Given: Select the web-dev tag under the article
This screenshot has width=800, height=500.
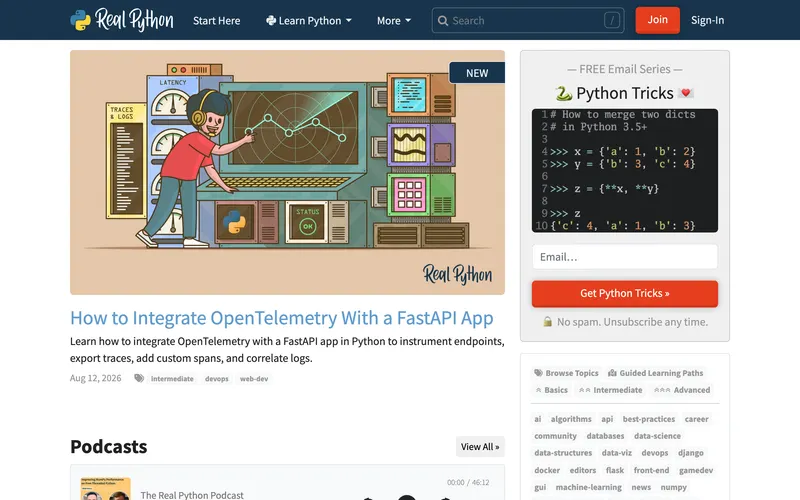Looking at the screenshot, I should coord(254,379).
